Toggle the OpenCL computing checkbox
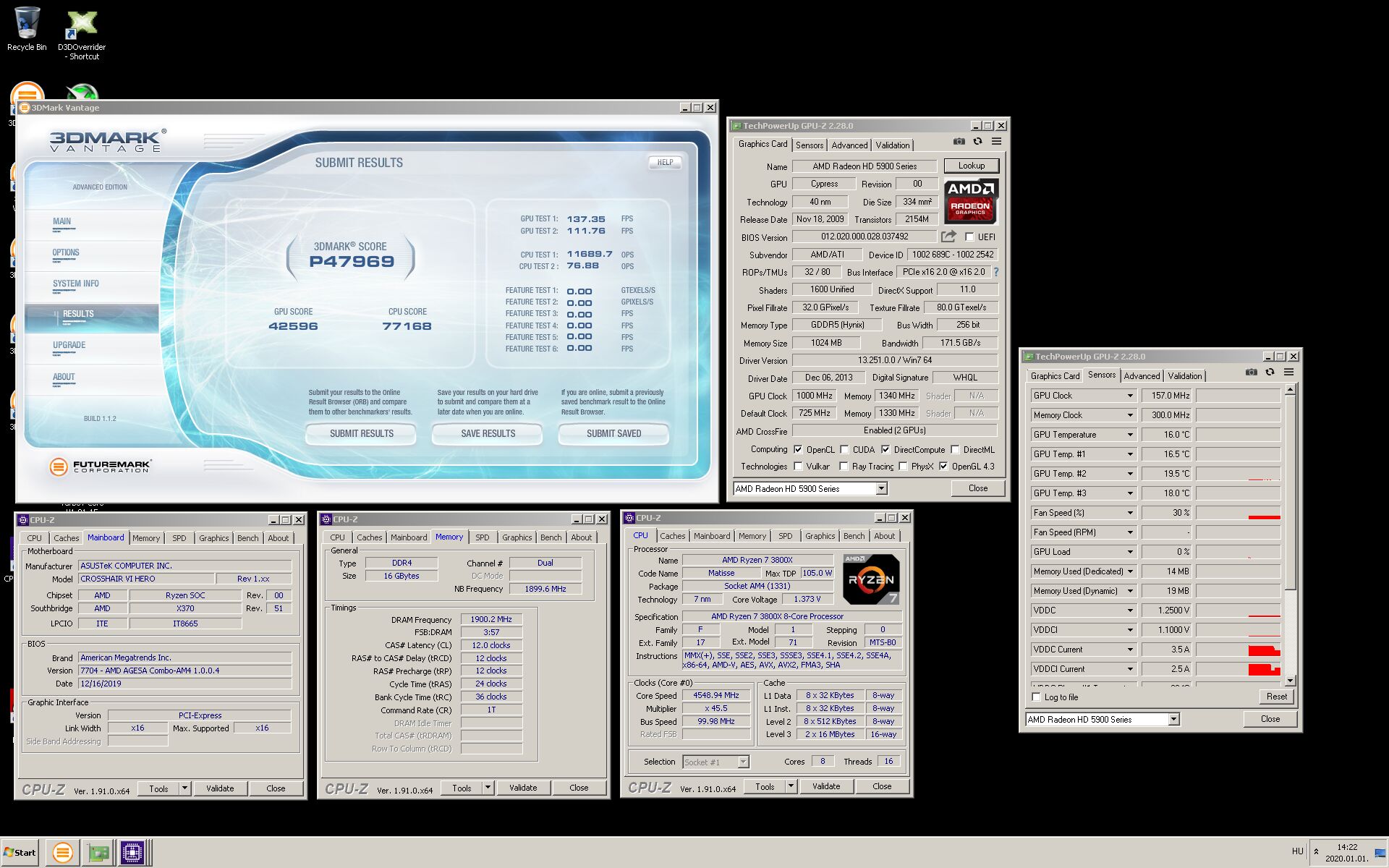This screenshot has width=1389, height=868. coord(798,449)
